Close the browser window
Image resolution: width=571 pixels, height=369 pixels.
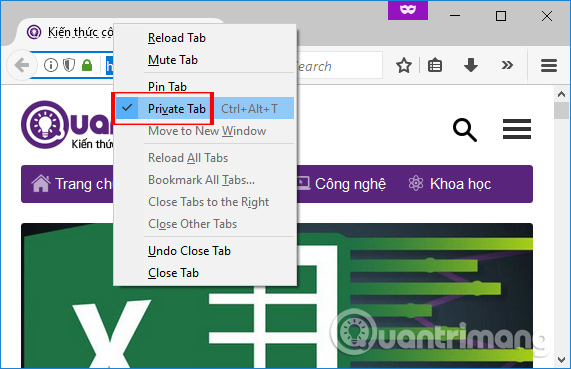(x=547, y=16)
